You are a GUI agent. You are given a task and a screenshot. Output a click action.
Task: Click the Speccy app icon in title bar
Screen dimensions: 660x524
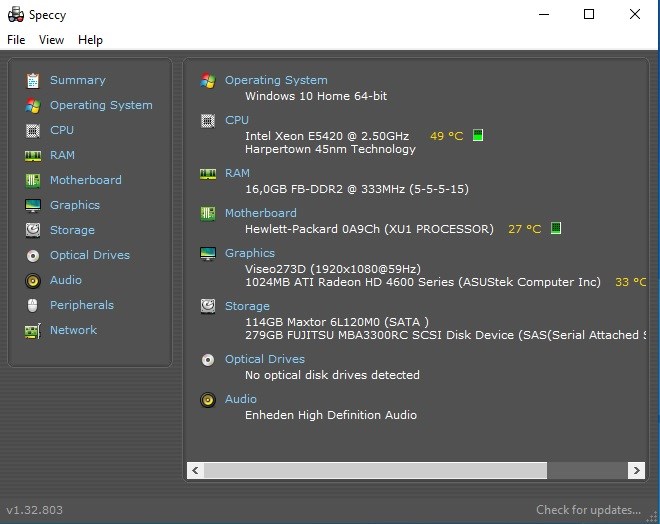pos(16,15)
